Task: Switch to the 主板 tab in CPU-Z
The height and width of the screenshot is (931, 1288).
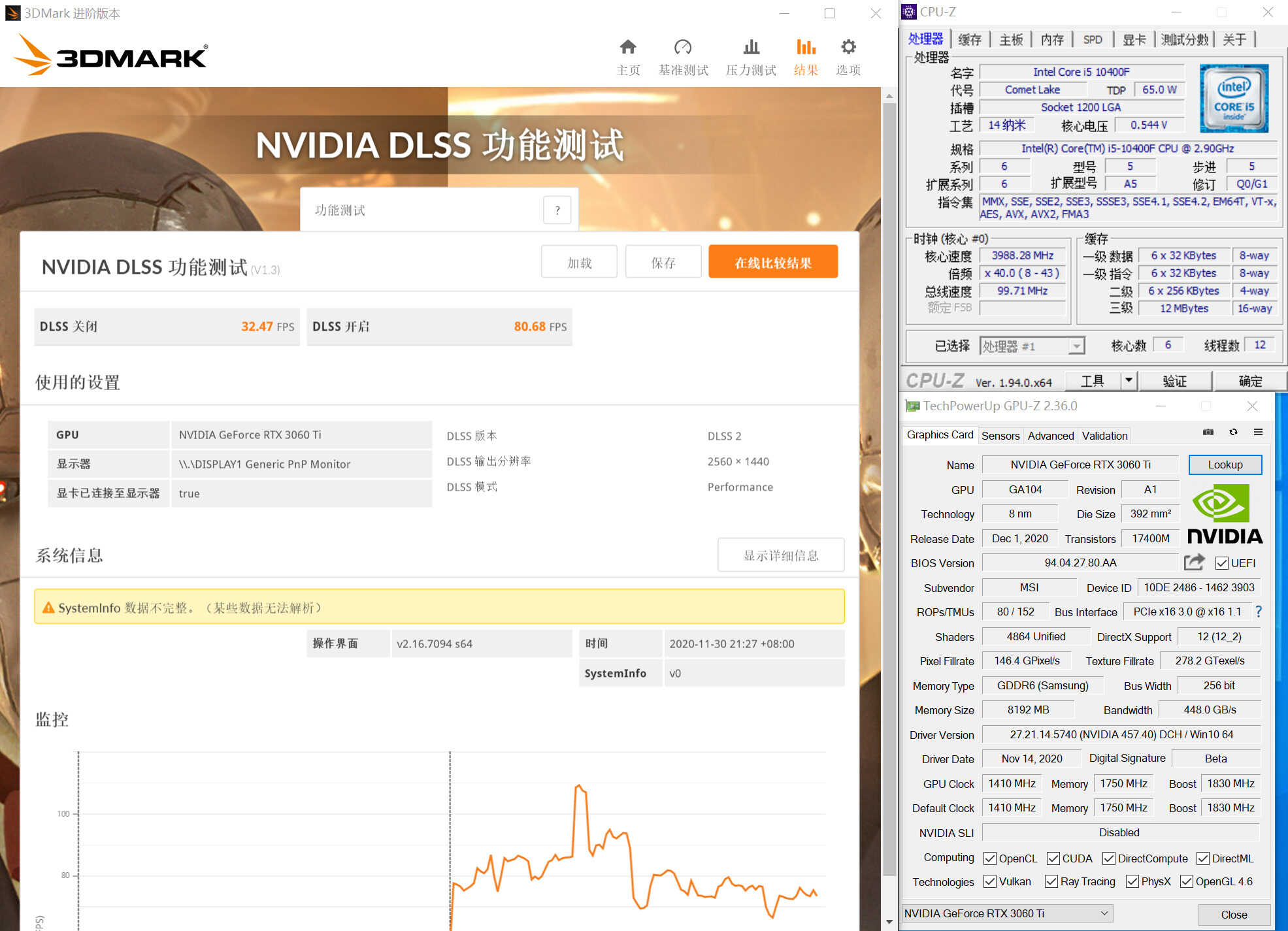Action: tap(1011, 40)
